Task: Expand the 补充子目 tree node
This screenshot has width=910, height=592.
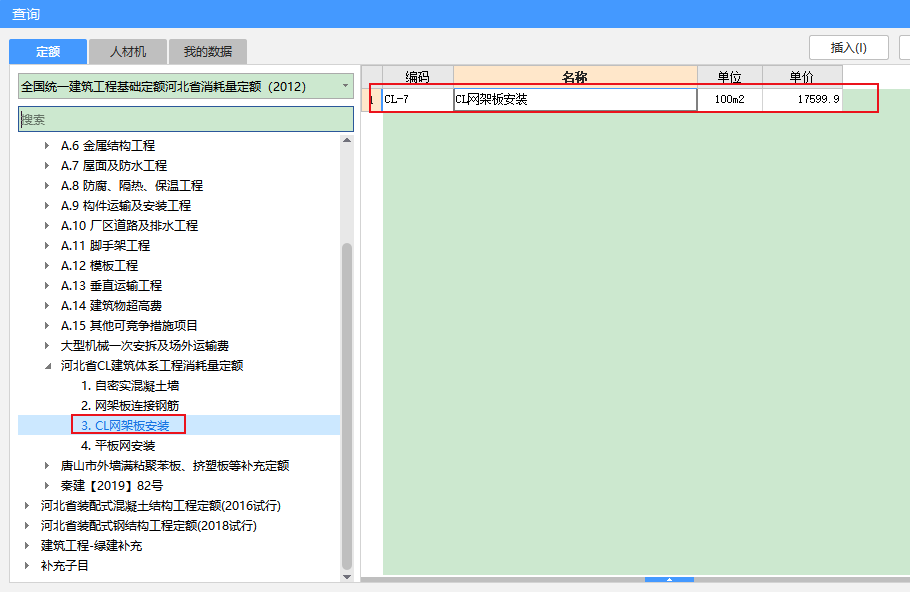Action: (x=27, y=566)
